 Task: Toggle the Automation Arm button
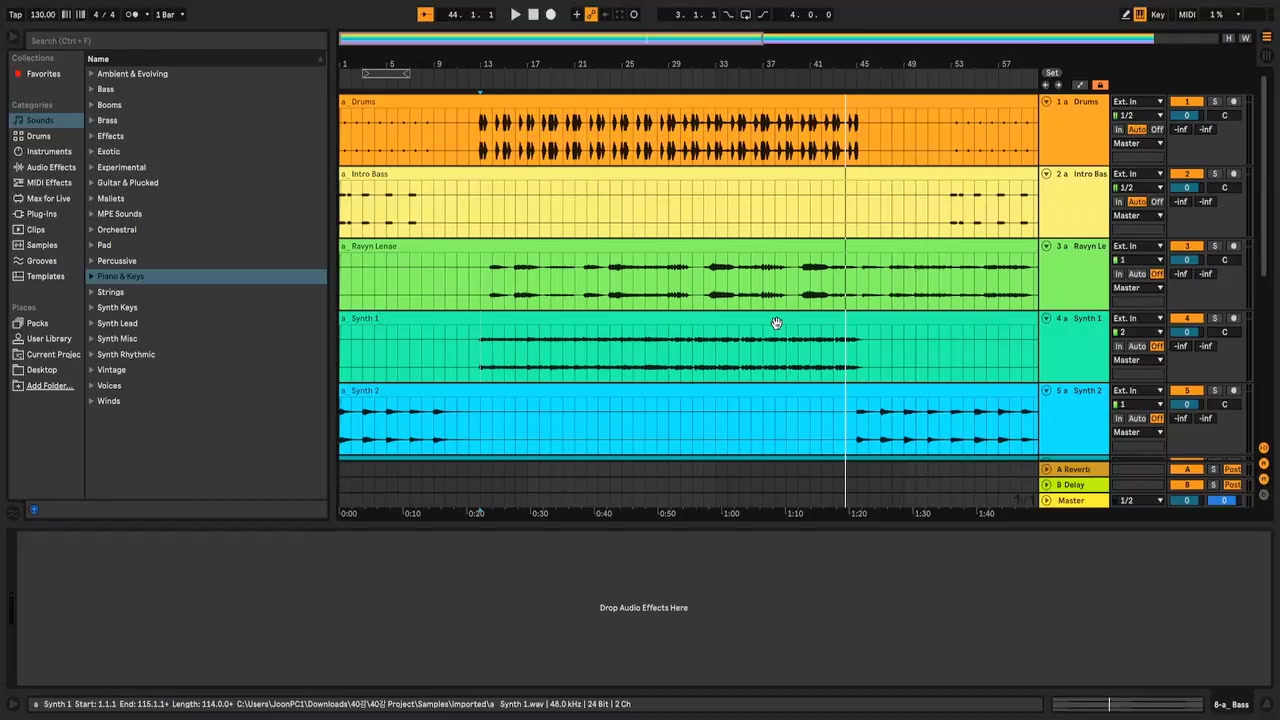[x=591, y=15]
